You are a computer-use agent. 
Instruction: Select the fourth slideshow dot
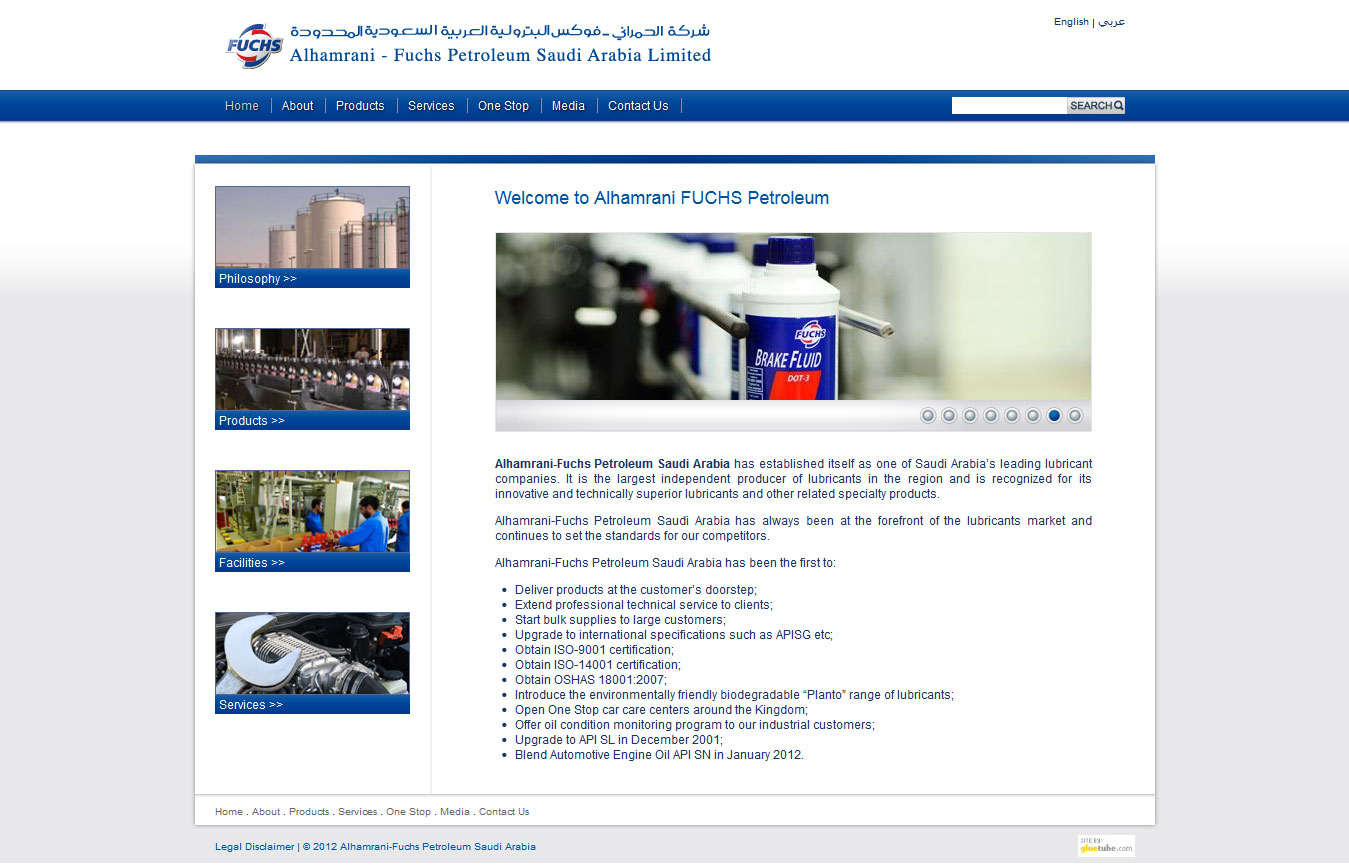click(x=991, y=416)
